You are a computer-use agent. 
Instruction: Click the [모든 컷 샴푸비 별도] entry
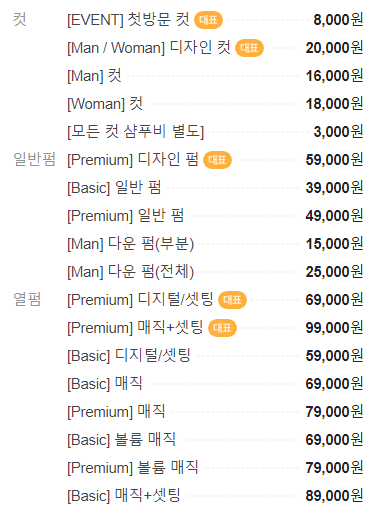pyautogui.click(x=135, y=132)
